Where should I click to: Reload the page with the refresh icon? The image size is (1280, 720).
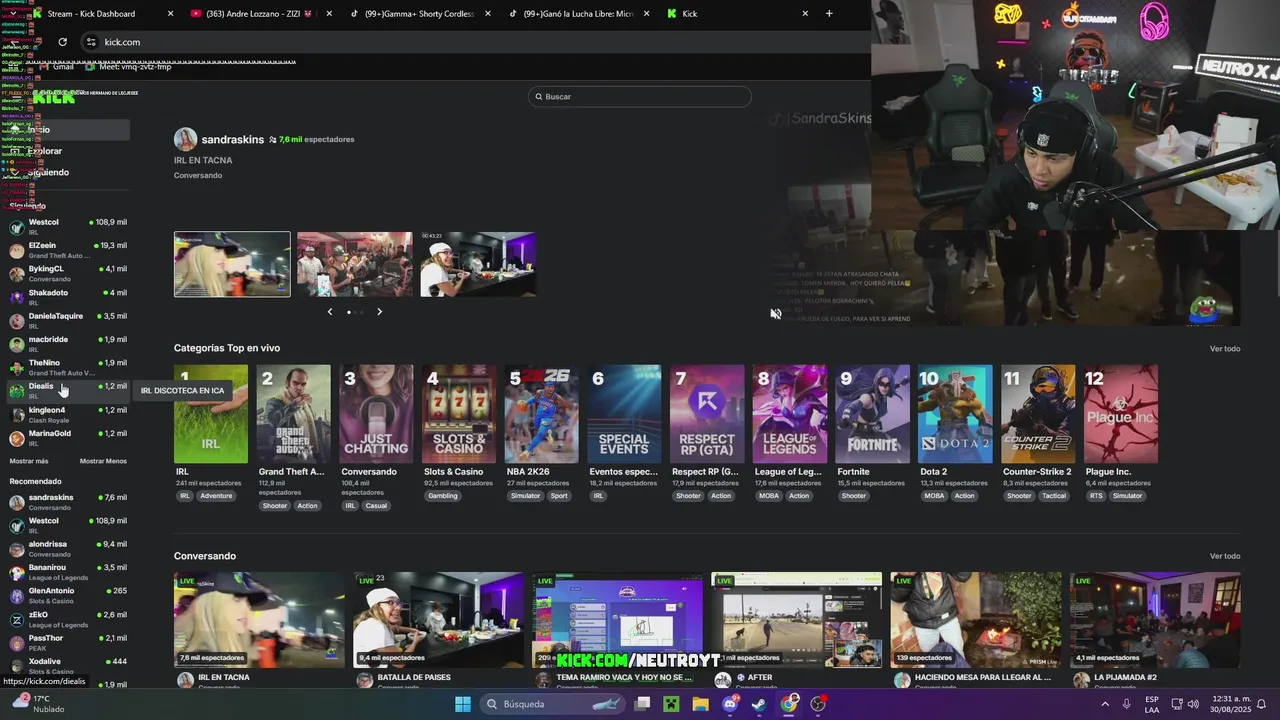(62, 42)
